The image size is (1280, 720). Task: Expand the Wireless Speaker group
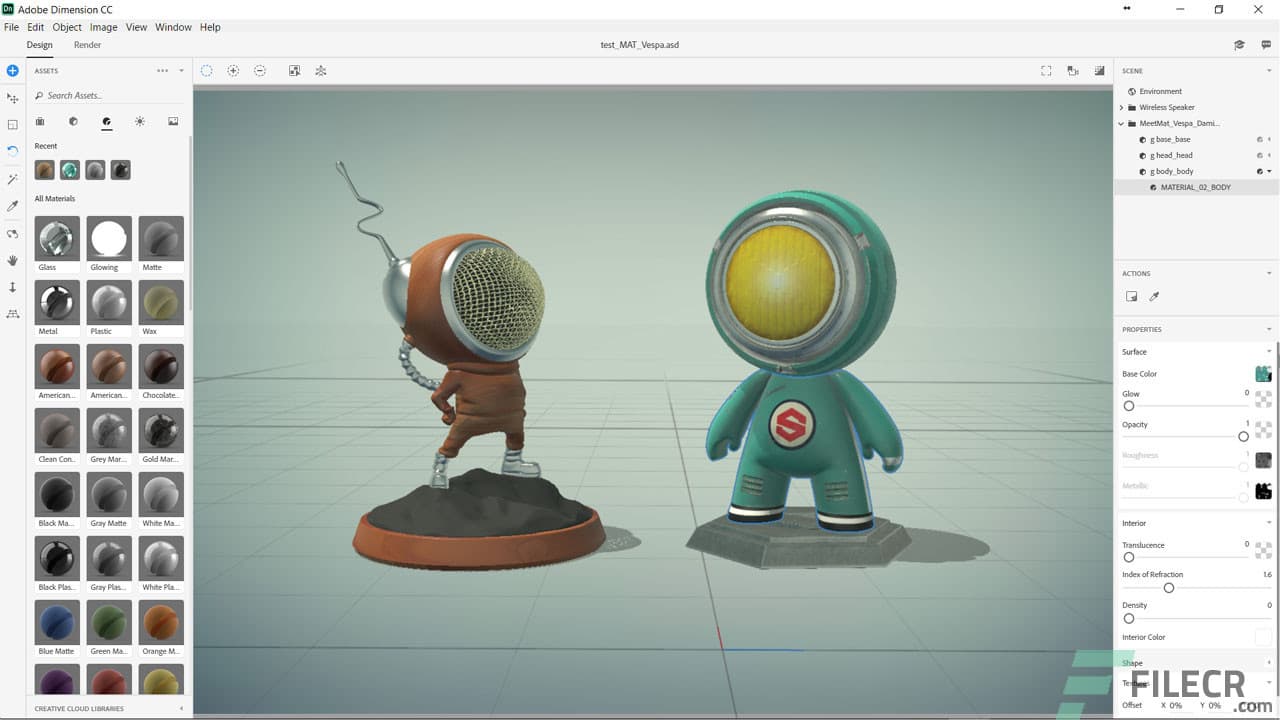tap(1120, 107)
